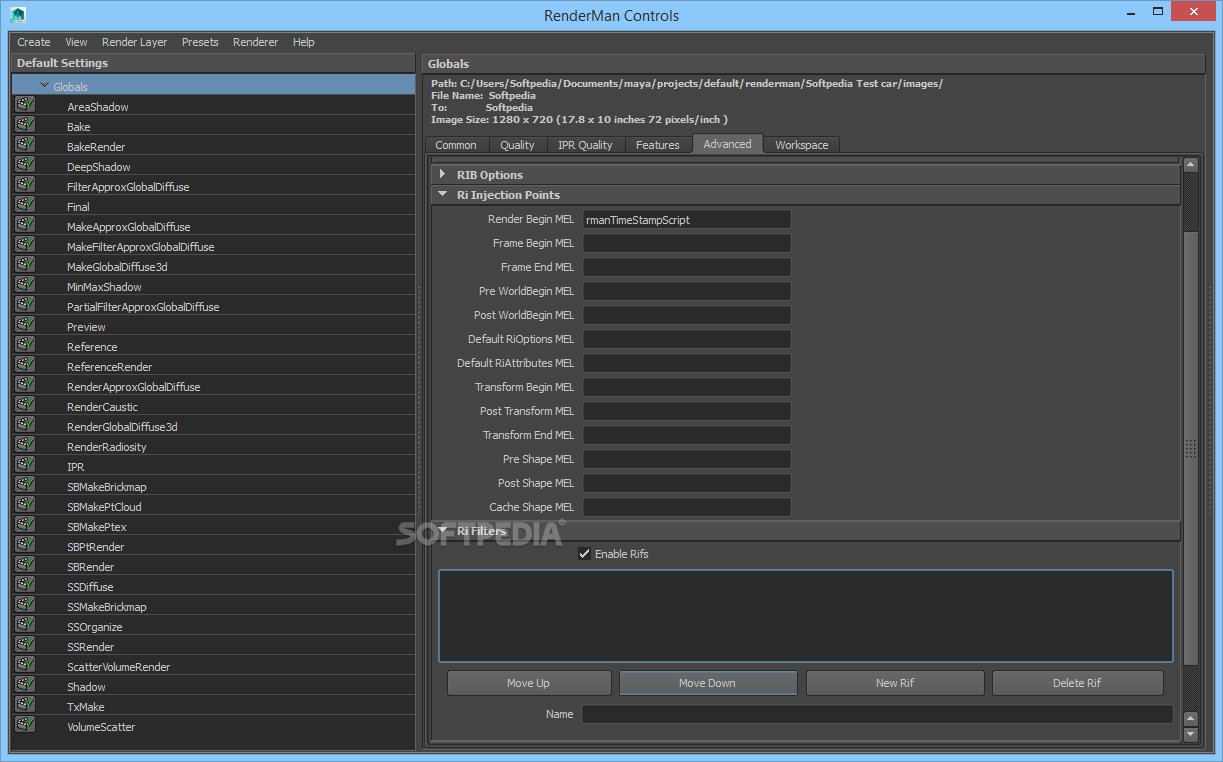
Task: Click the Cache Shape MEL field
Action: point(687,507)
